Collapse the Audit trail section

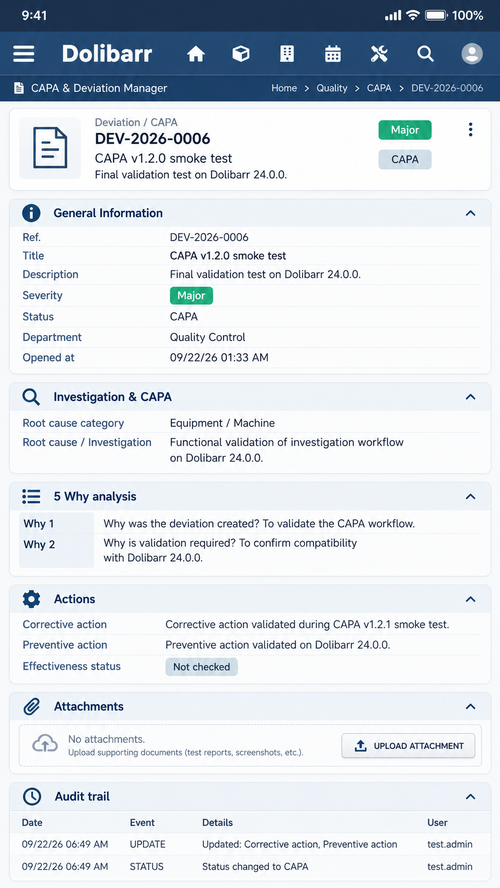470,797
